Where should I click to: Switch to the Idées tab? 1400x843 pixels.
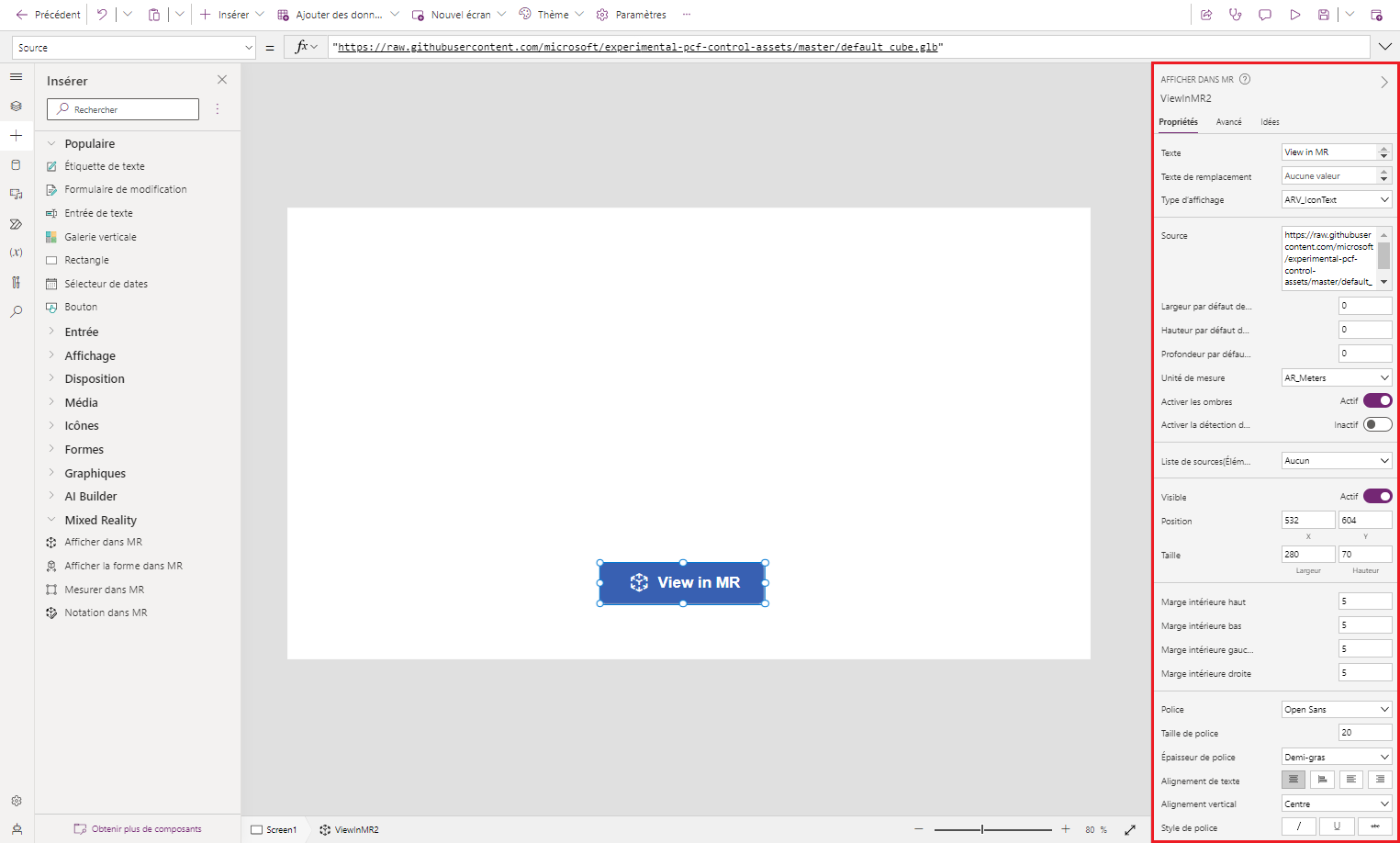click(1270, 122)
